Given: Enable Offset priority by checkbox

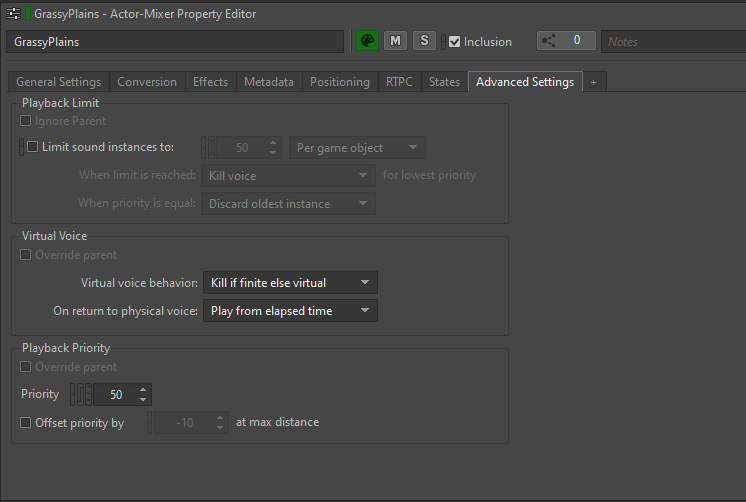Looking at the screenshot, I should [x=26, y=423].
